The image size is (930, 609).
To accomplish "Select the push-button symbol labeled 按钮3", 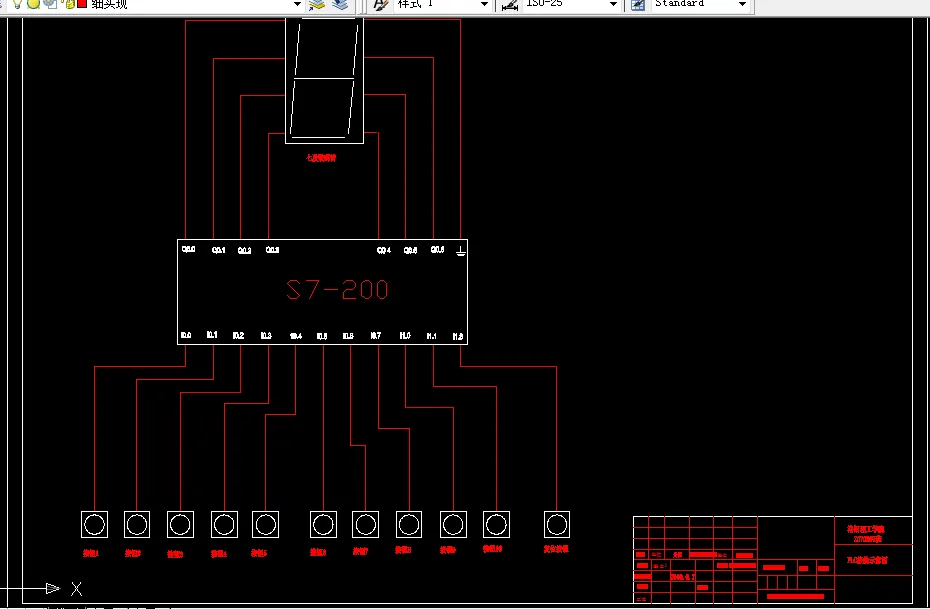I will 180,524.
